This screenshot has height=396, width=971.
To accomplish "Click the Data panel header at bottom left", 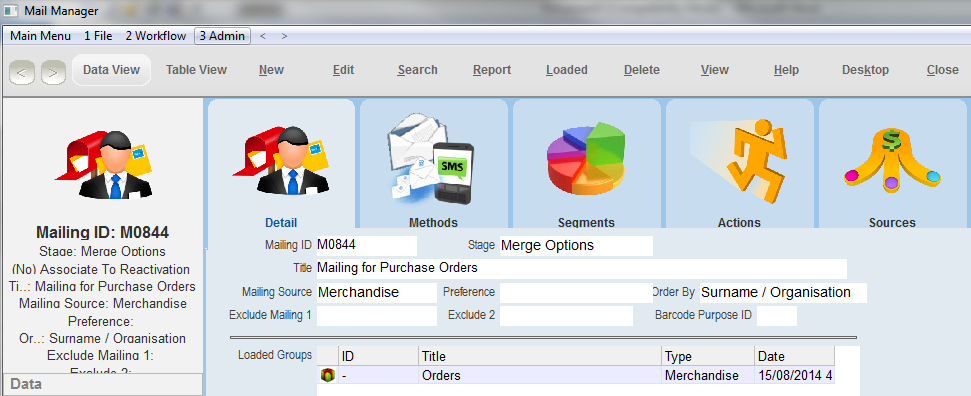I will [x=102, y=384].
